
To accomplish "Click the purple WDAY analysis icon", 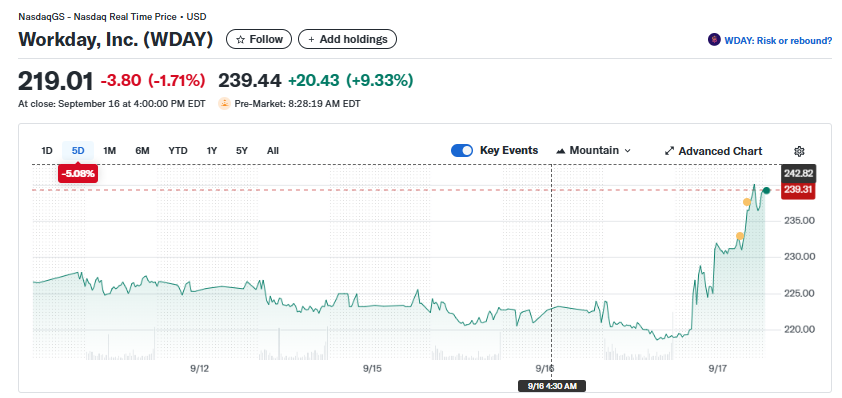I will (x=714, y=39).
